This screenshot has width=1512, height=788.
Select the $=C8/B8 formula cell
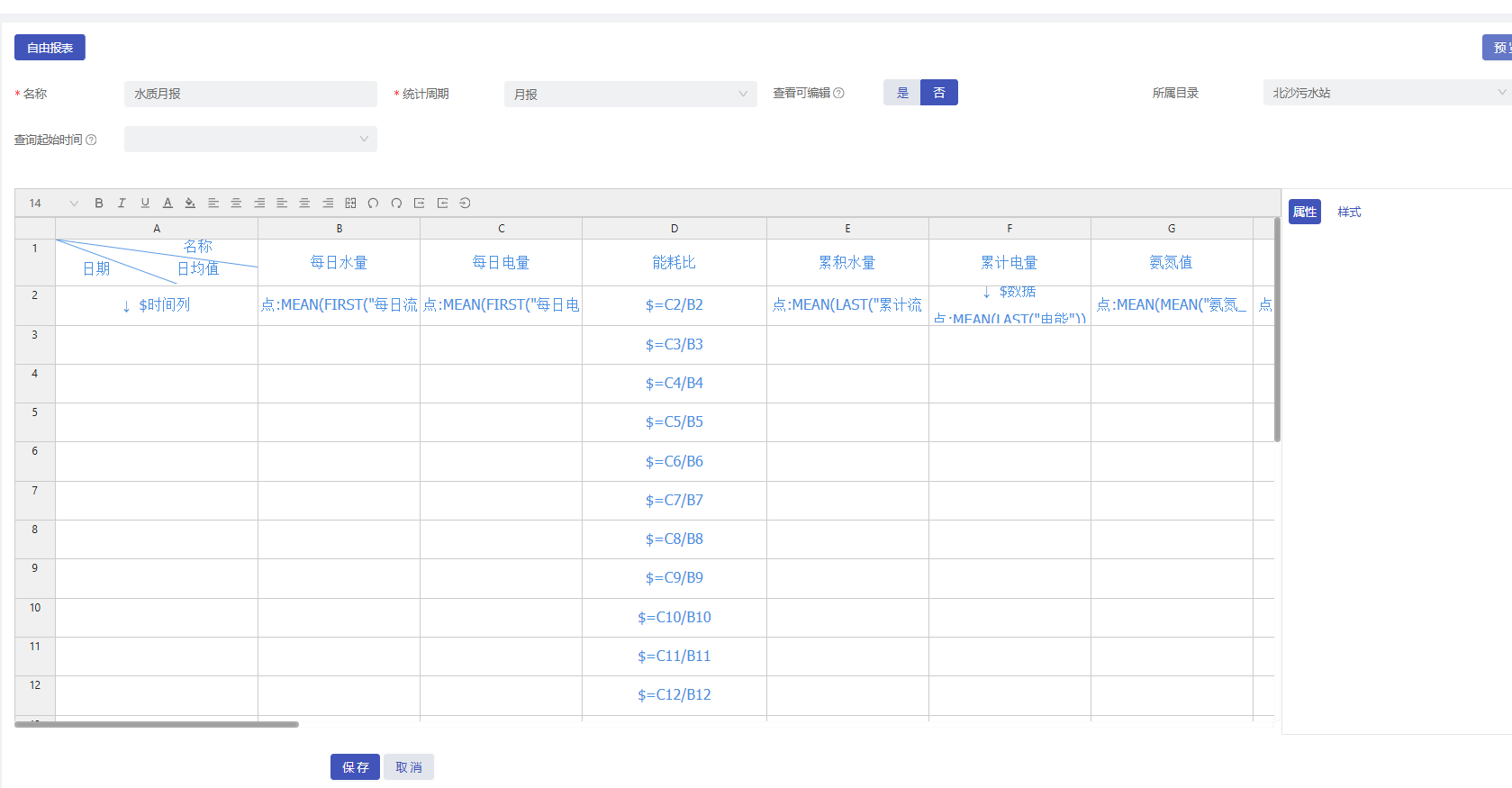tap(675, 539)
